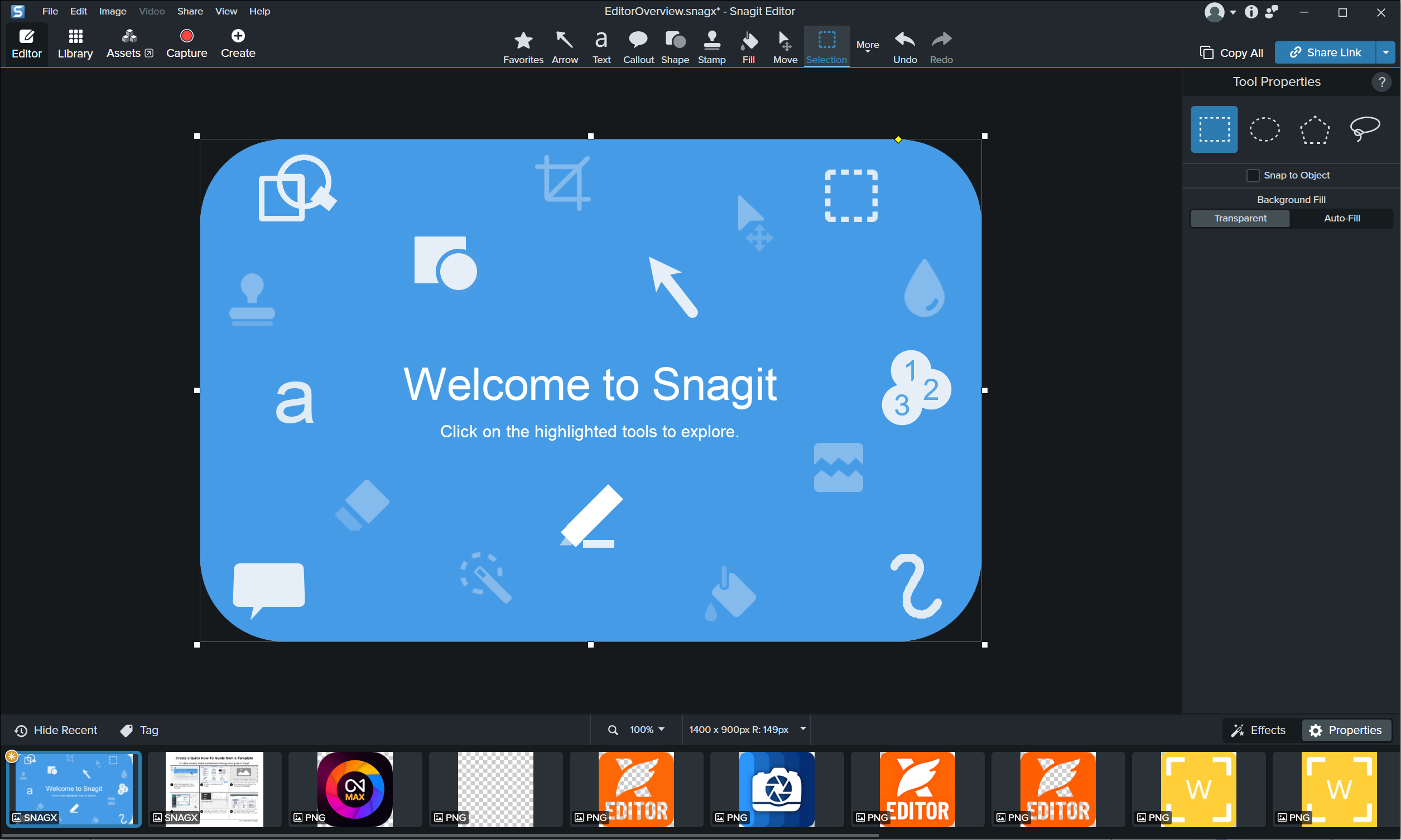Viewport: 1401px width, 840px height.
Task: Open the Share menu
Action: point(190,11)
